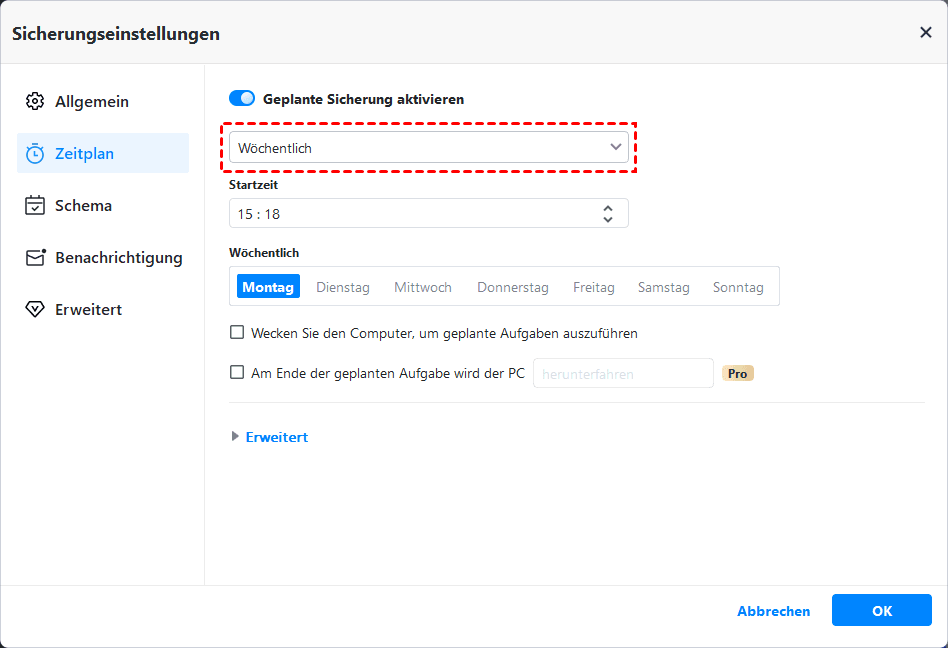The image size is (948, 648).
Task: Click the Startzeit time input field
Action: pos(410,214)
